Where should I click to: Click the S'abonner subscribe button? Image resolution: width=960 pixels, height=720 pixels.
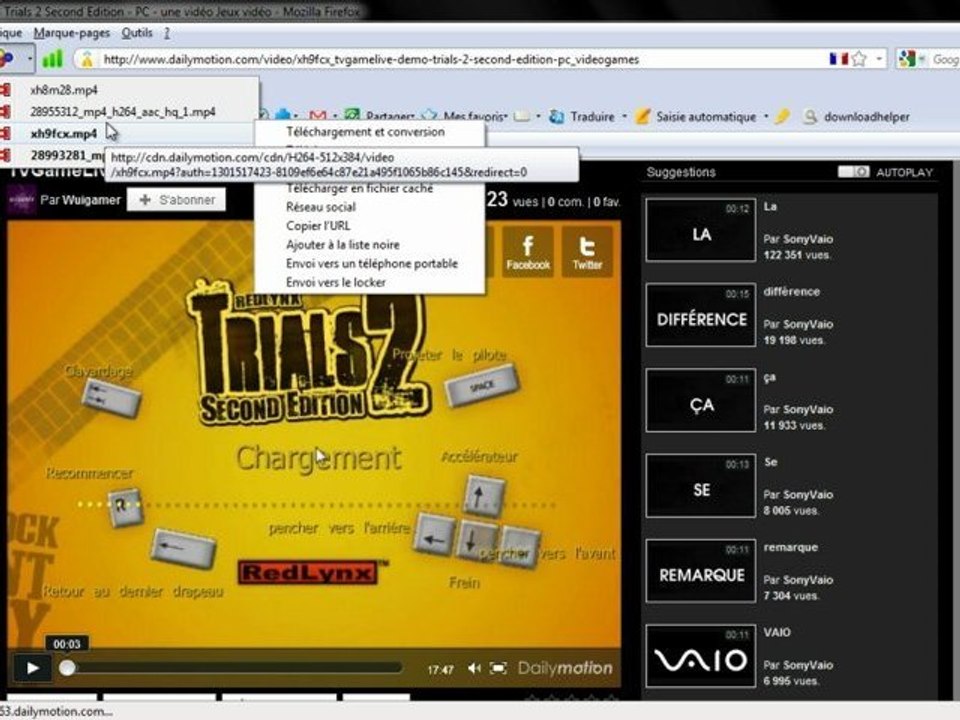[176, 200]
